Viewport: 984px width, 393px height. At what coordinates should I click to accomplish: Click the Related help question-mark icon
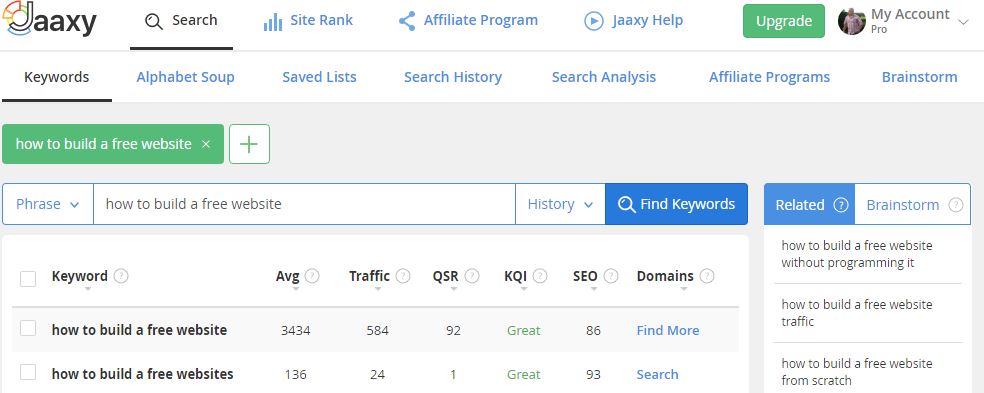point(840,205)
